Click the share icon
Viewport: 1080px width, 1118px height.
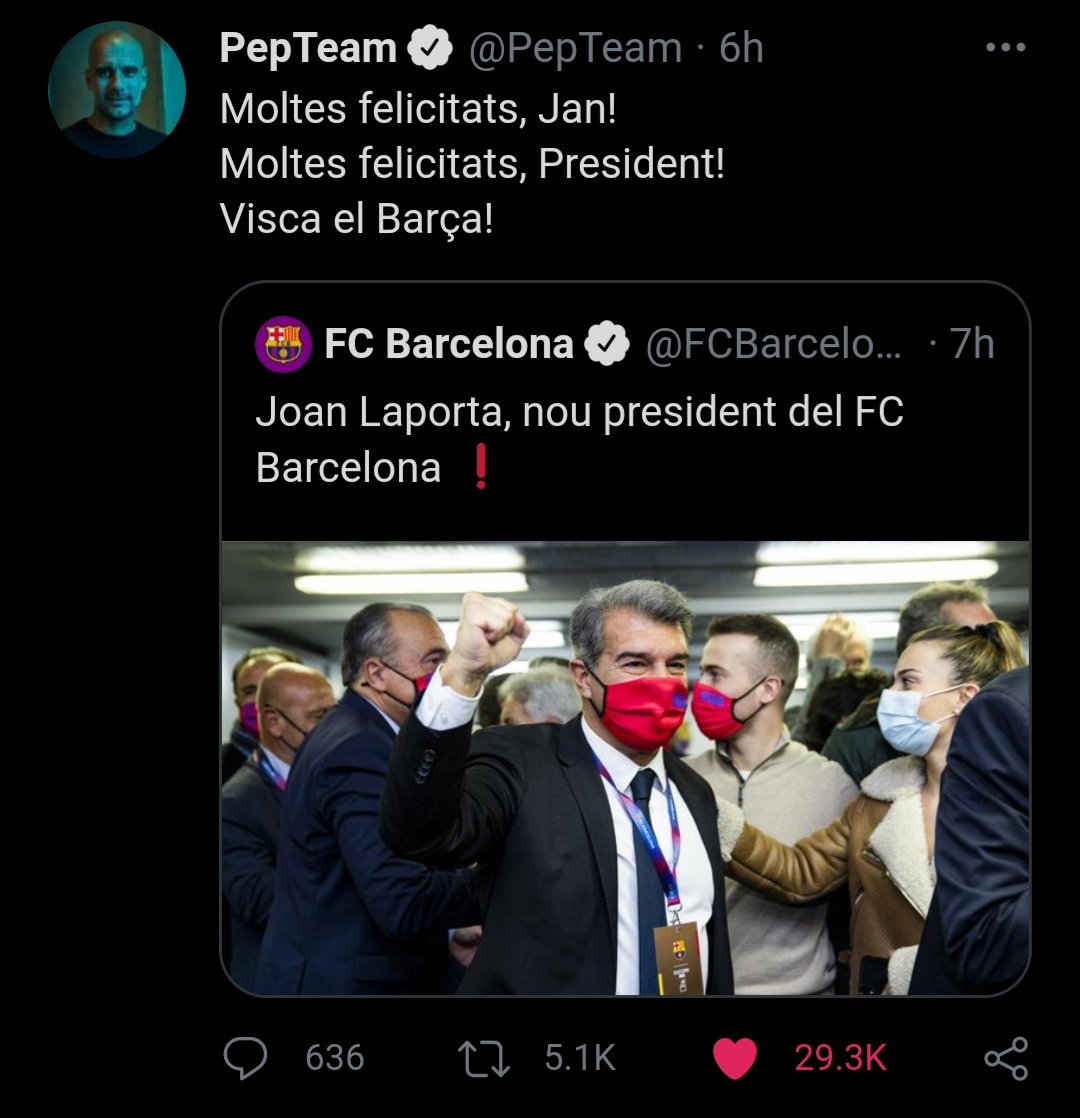click(1005, 1058)
